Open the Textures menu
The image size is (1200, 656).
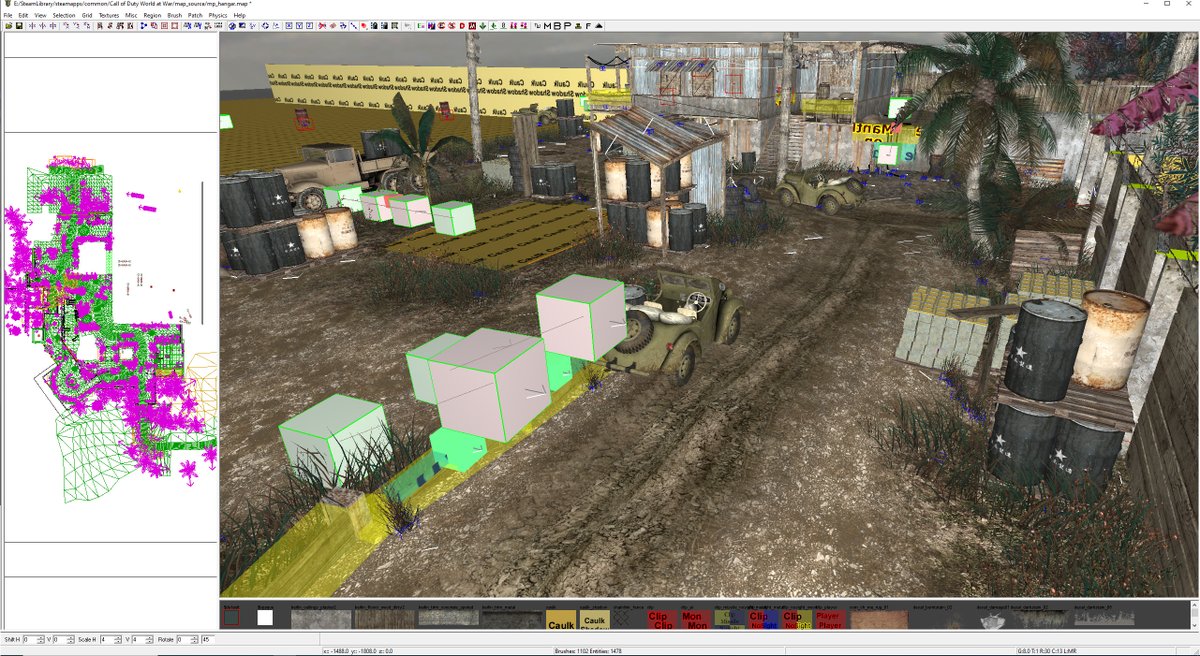[109, 16]
